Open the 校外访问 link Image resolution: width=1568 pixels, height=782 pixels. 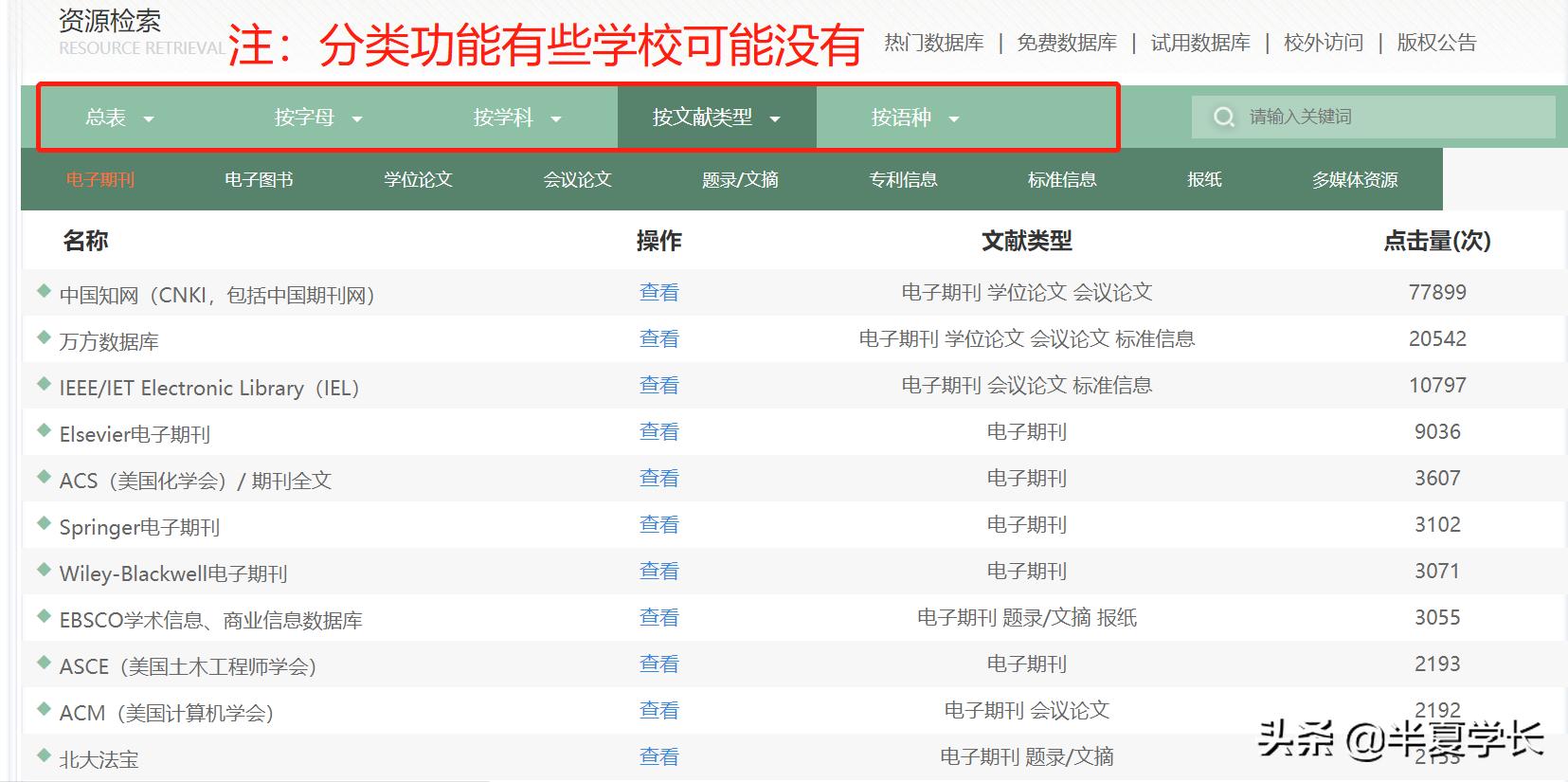click(1324, 43)
